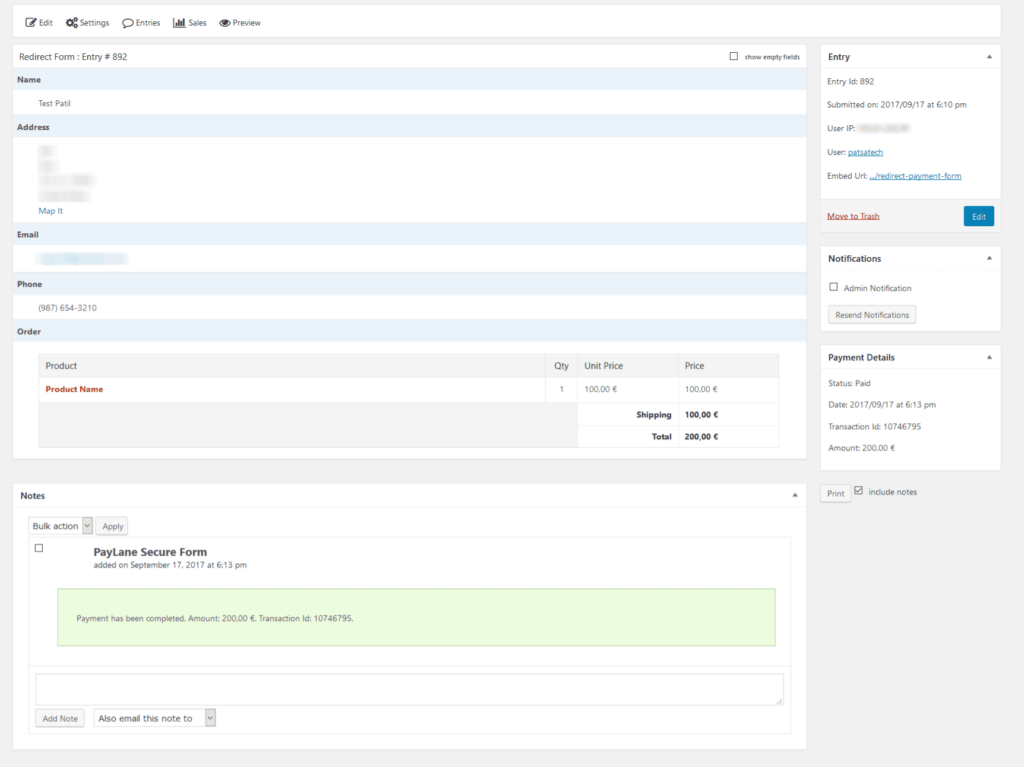Collapse the Payment Details panel arrow
The width and height of the screenshot is (1024, 767).
point(989,357)
